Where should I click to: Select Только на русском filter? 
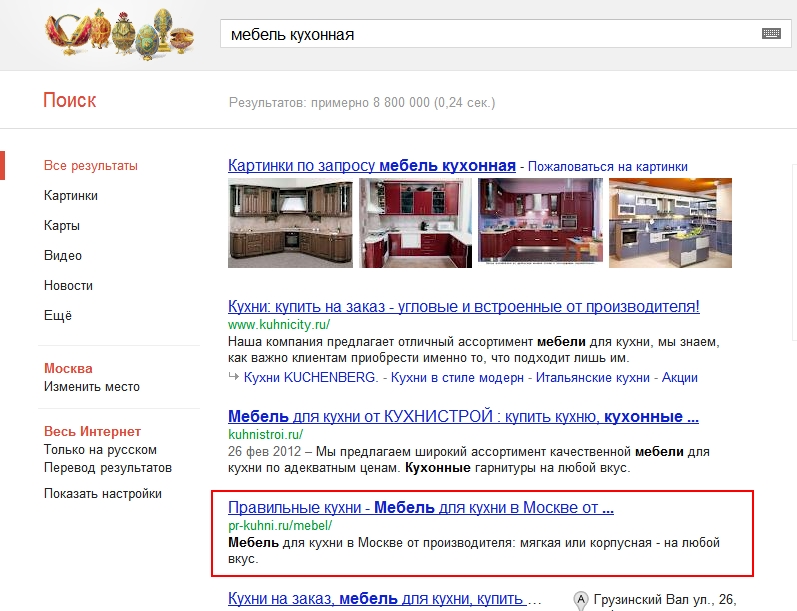100,450
